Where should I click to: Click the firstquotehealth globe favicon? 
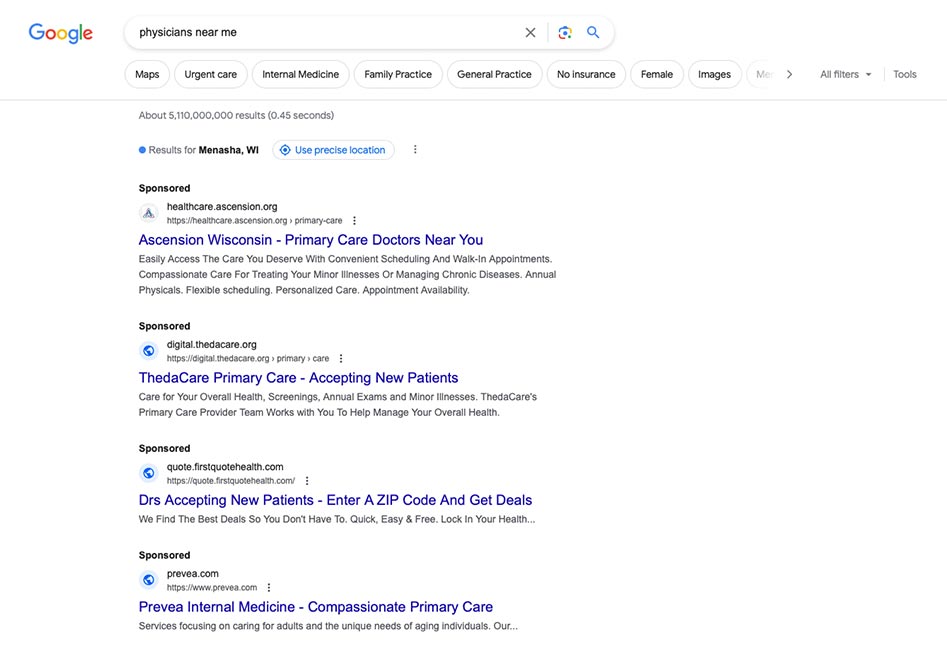149,474
